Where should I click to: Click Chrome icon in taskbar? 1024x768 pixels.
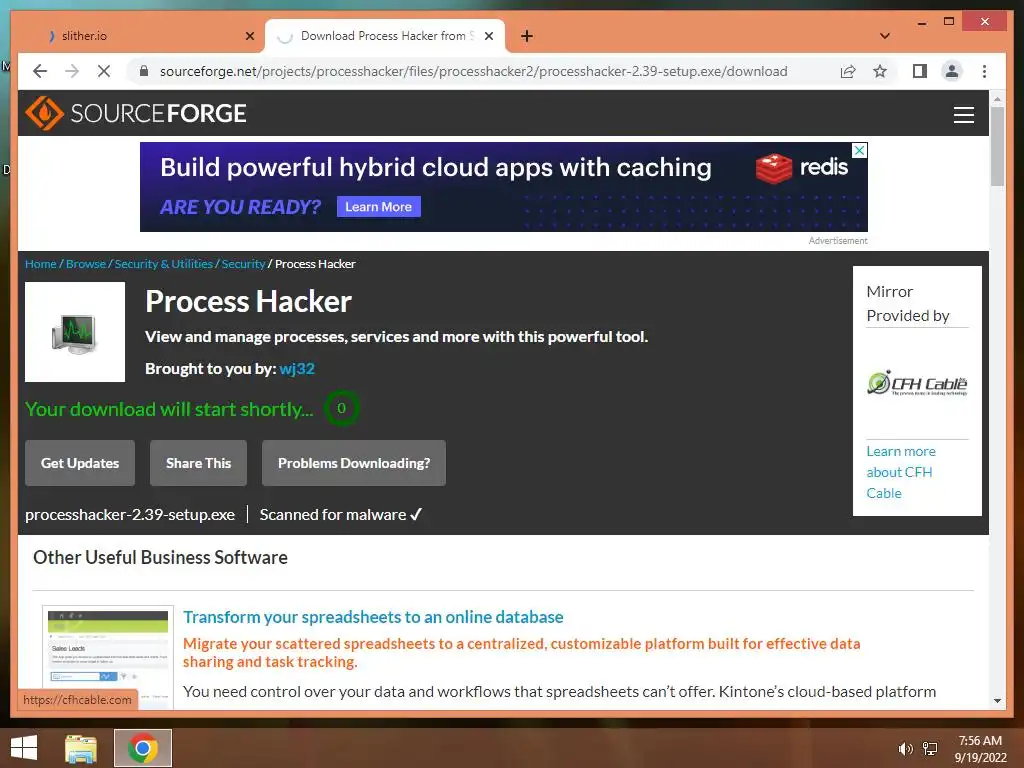(x=143, y=748)
